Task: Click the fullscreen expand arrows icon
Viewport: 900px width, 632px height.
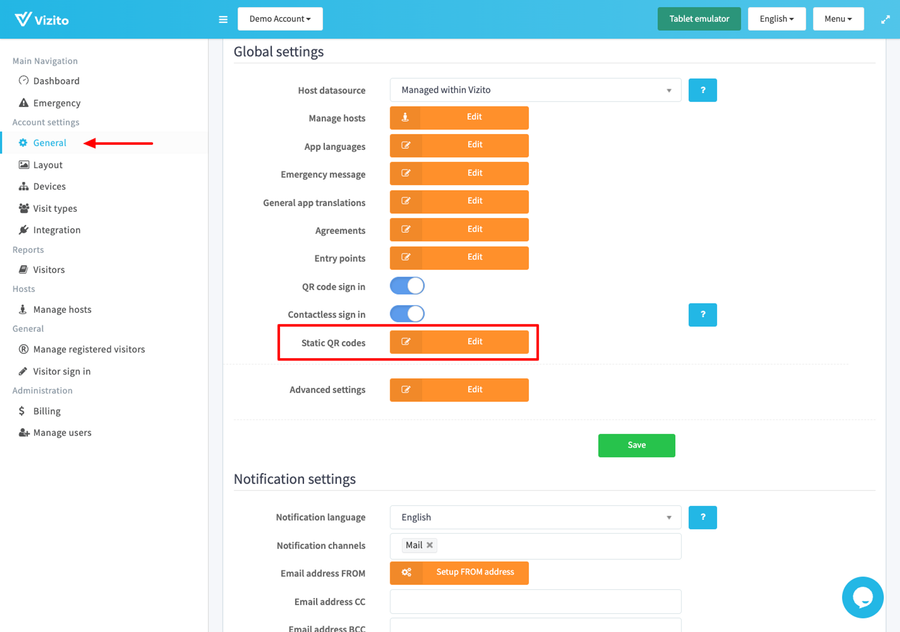Action: pos(885,19)
